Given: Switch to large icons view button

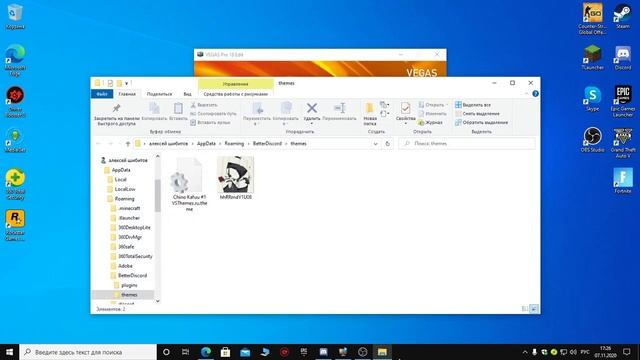Looking at the screenshot, I should 533,309.
